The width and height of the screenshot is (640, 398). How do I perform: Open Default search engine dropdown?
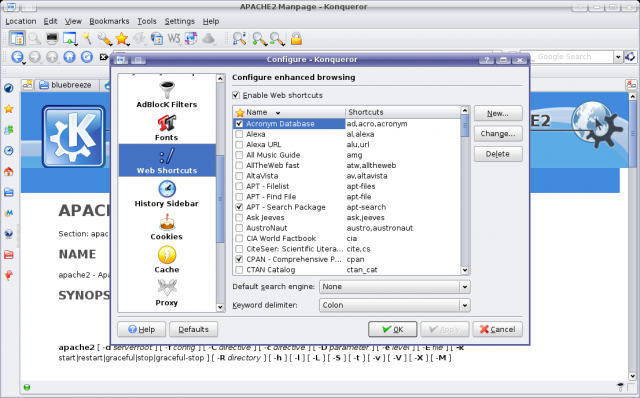pyautogui.click(x=394, y=287)
